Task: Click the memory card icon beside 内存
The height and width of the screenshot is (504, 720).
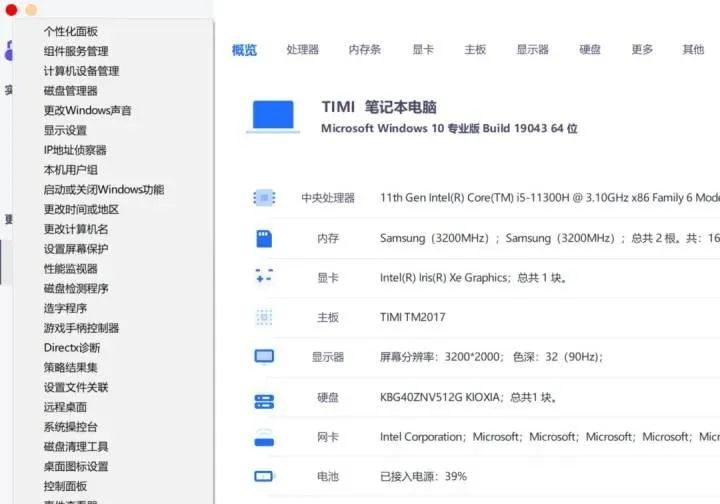Action: pyautogui.click(x=264, y=238)
